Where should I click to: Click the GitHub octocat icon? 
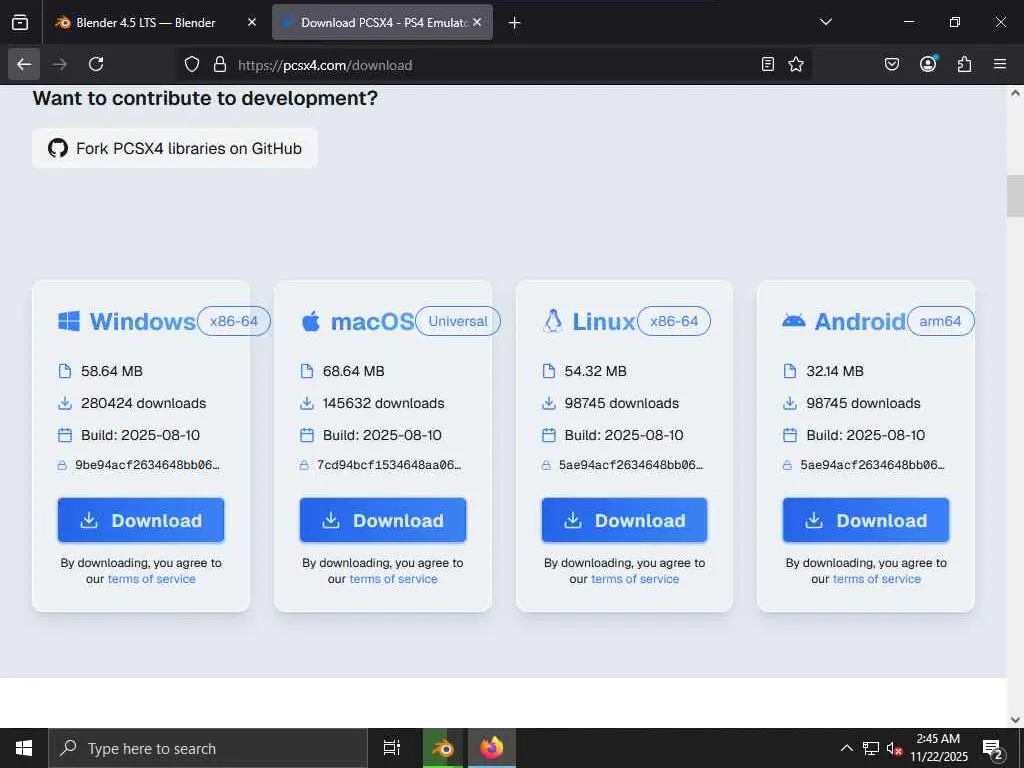(57, 148)
